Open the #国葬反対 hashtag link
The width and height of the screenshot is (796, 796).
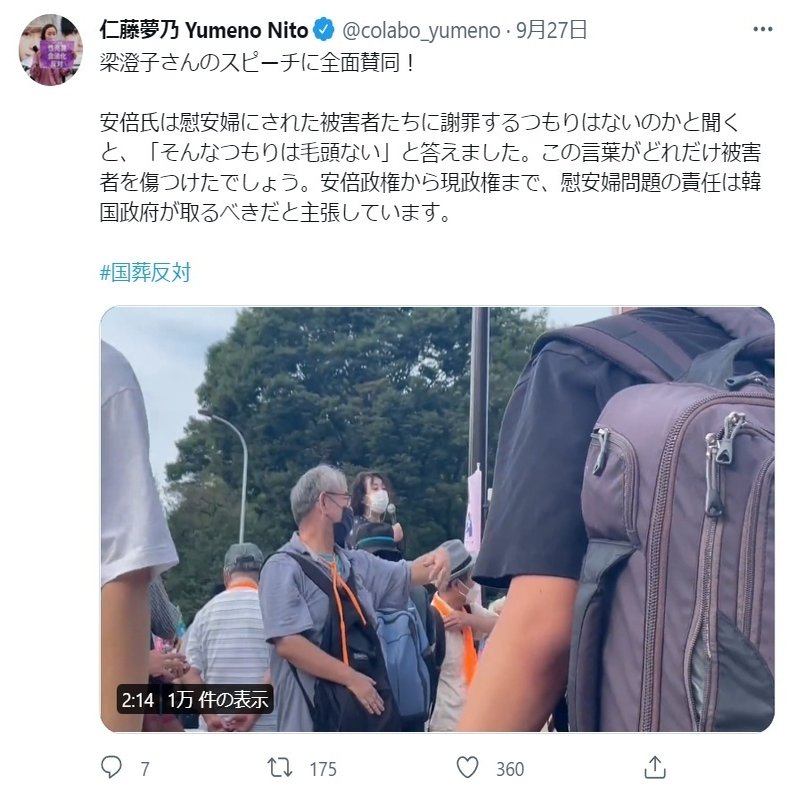146,273
